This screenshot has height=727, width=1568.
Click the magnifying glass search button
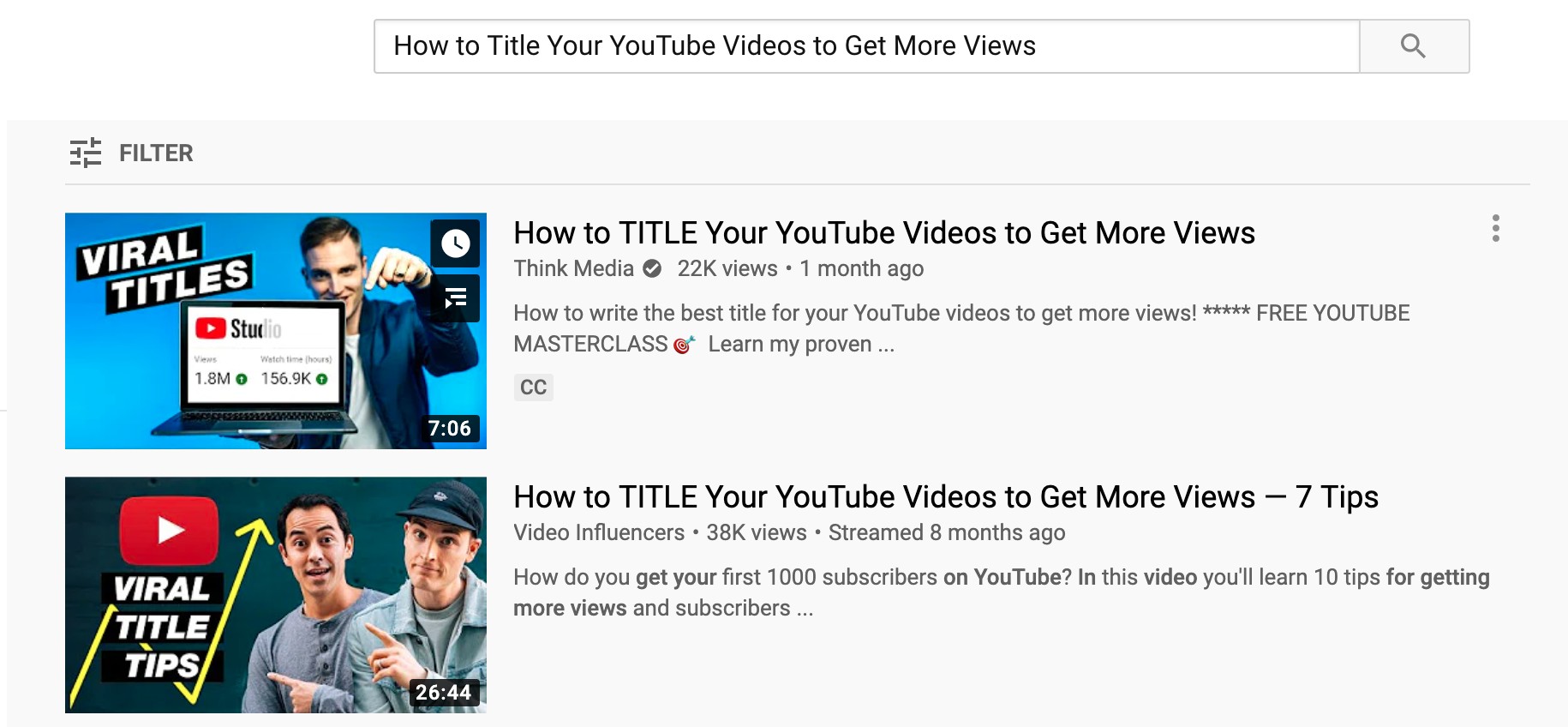(x=1414, y=46)
